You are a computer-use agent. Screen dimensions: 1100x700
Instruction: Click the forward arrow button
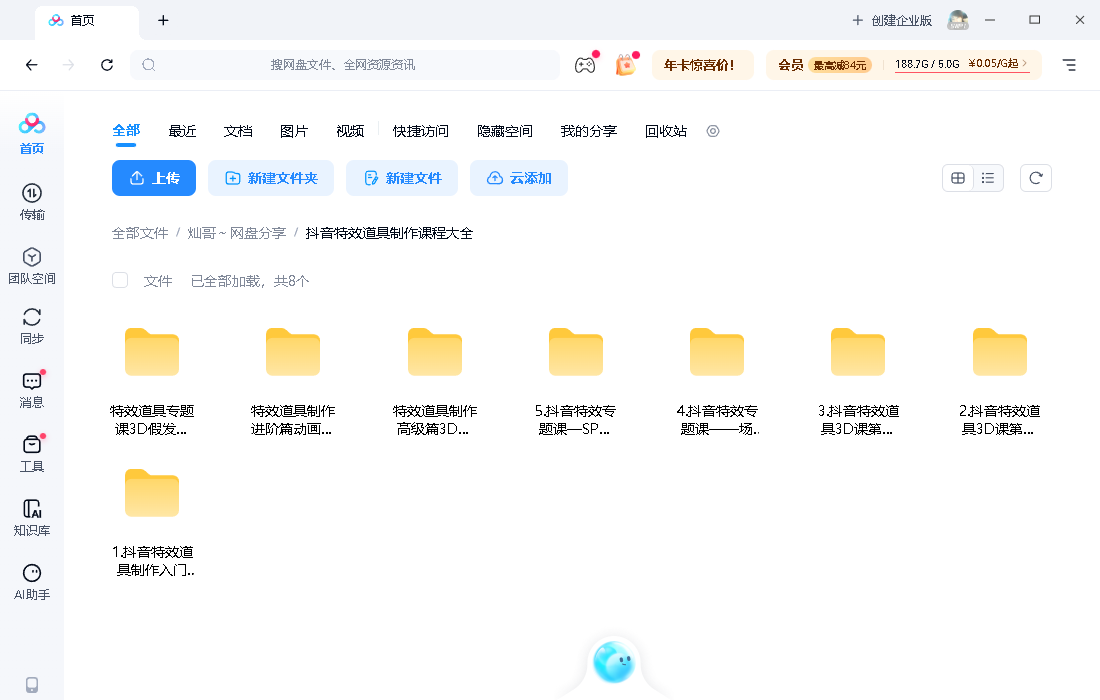(69, 65)
